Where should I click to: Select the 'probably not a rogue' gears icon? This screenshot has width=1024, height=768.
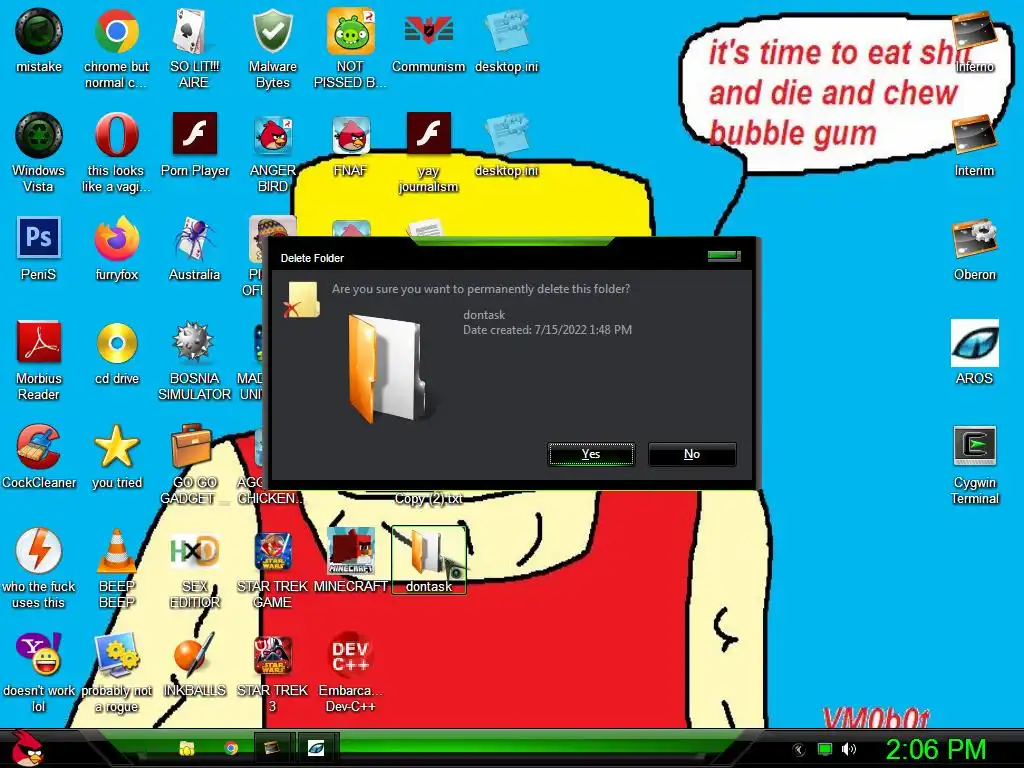pos(117,673)
